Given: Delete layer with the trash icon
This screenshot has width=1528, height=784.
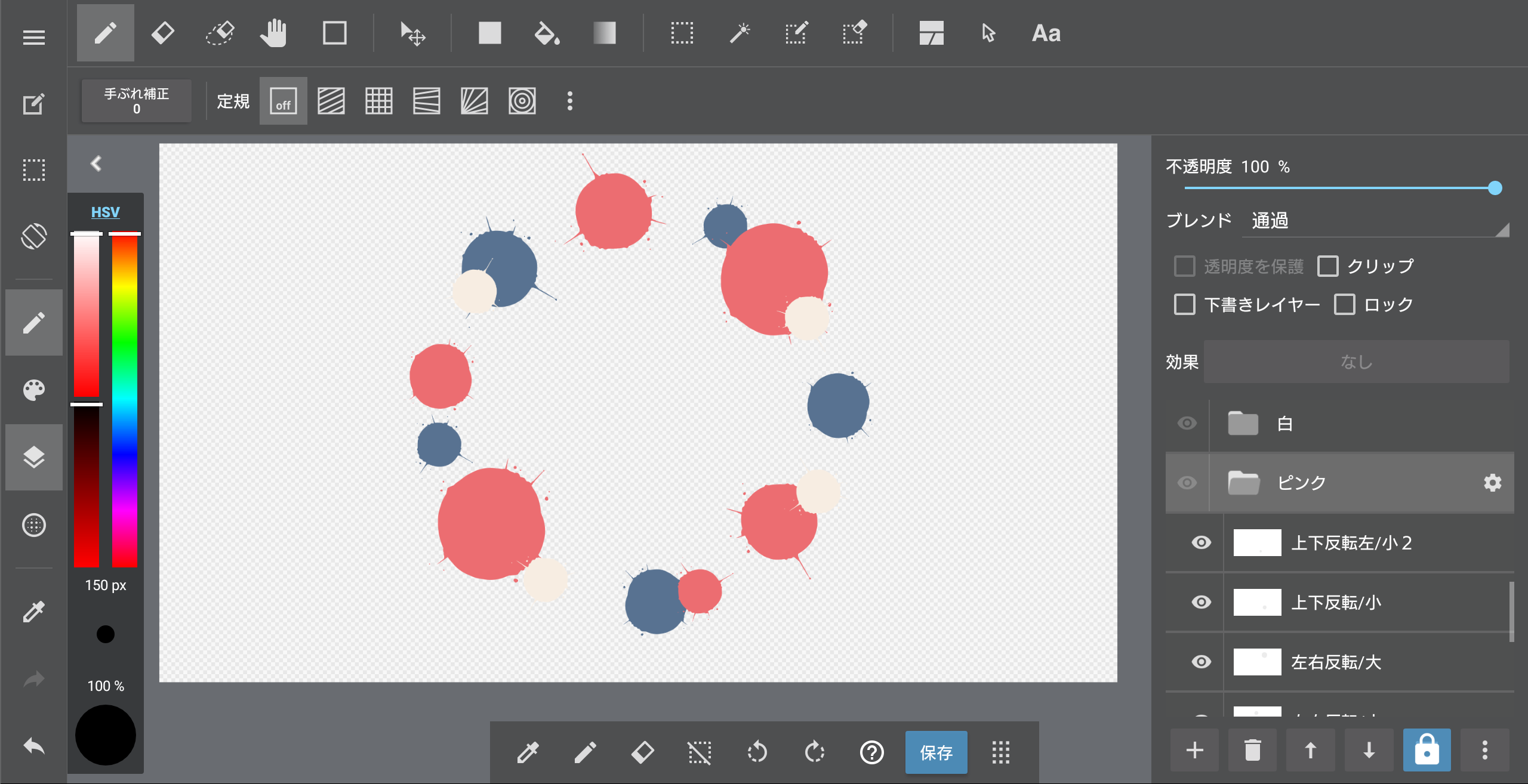Looking at the screenshot, I should [x=1252, y=750].
